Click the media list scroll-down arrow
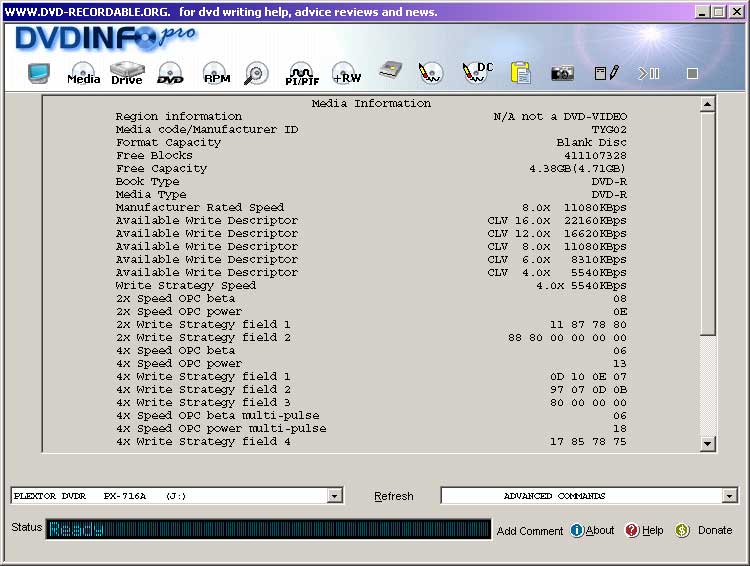Viewport: 750px width, 566px height. click(x=707, y=444)
